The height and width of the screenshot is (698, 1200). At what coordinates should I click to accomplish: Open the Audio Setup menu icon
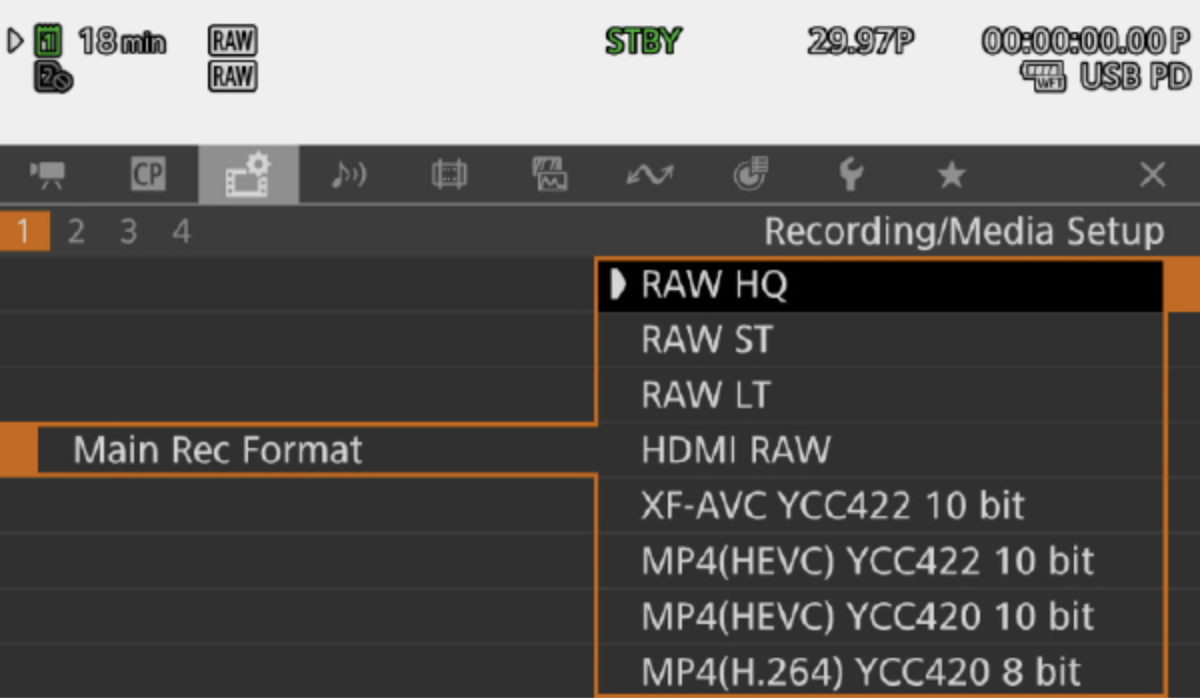click(x=349, y=176)
